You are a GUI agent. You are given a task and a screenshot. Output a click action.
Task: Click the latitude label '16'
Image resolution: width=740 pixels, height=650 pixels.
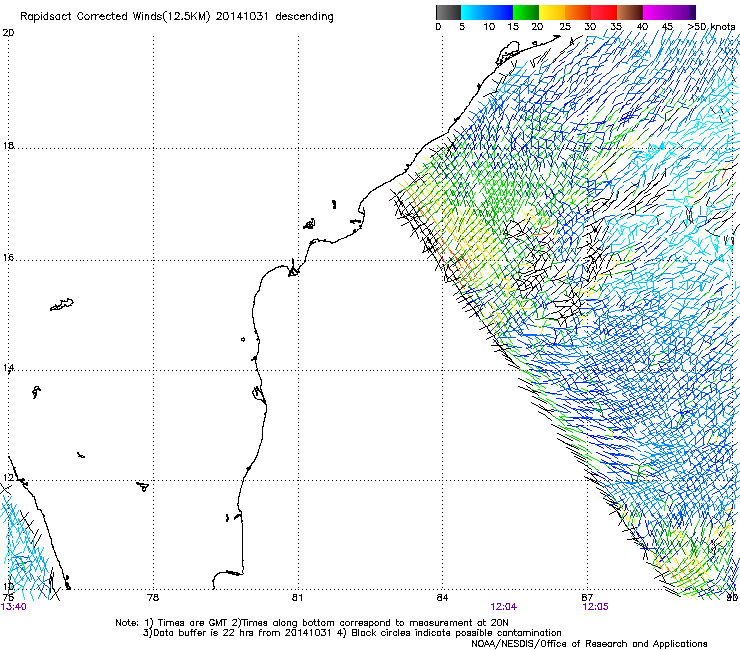click(x=8, y=258)
